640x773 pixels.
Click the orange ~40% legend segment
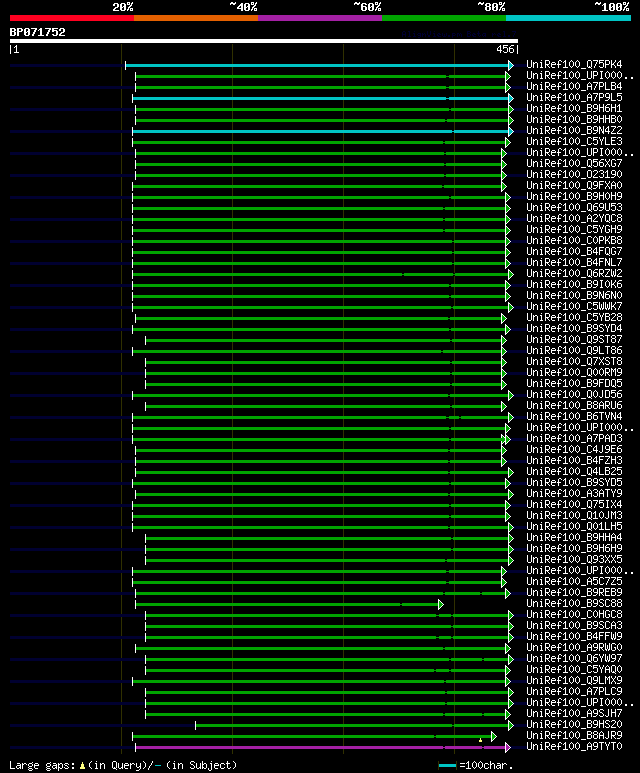(x=196, y=18)
